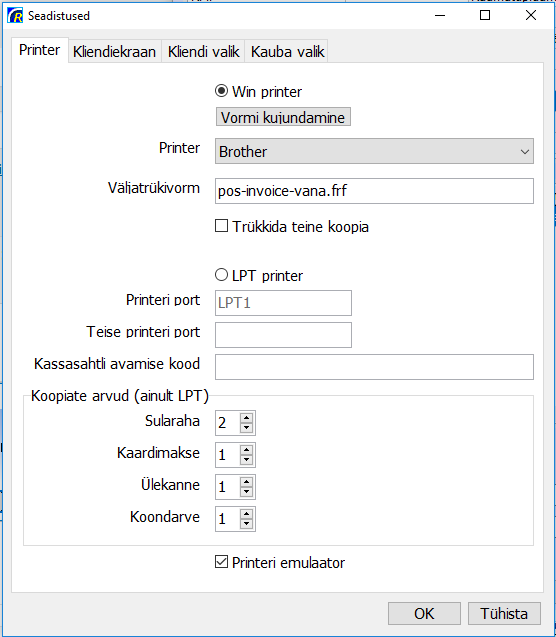This screenshot has height=637, width=556.
Task: Open the Printer dropdown showing Brother
Action: click(x=374, y=151)
